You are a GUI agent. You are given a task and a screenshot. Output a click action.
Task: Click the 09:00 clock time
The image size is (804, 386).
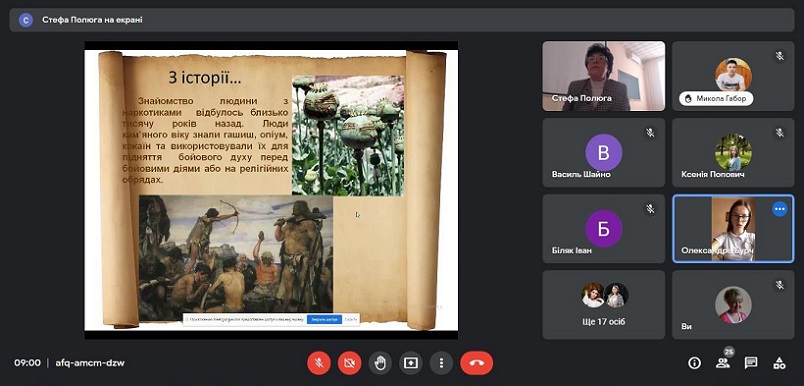pos(27,363)
